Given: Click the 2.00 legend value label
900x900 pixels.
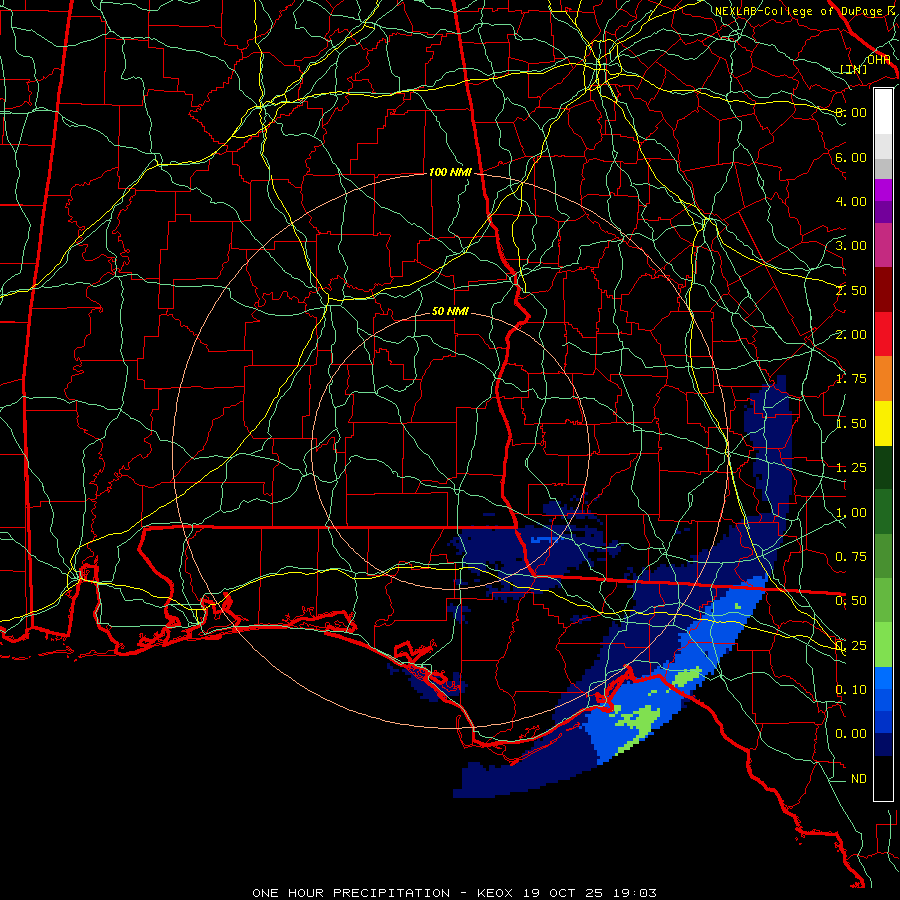Looking at the screenshot, I should [851, 335].
